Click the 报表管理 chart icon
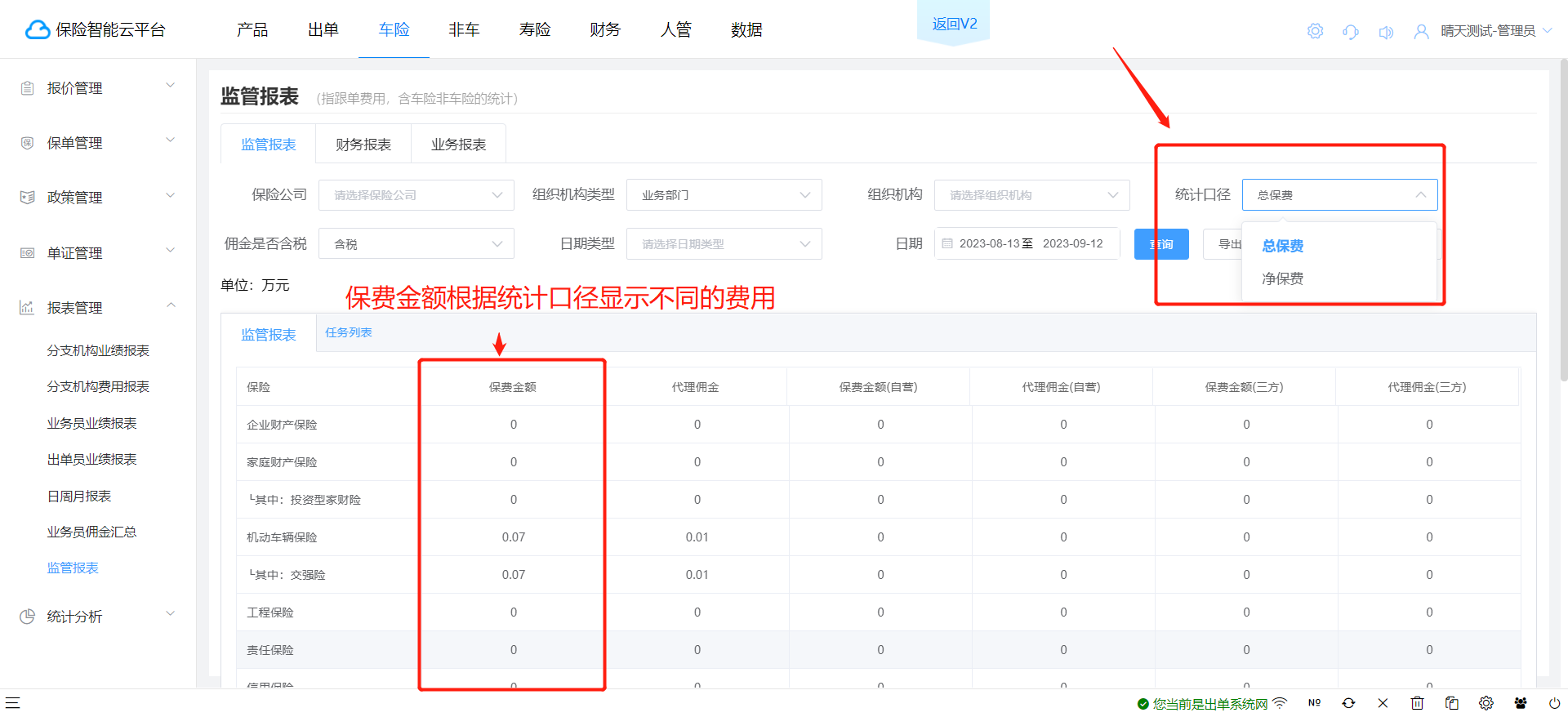The image size is (1568, 717). (x=27, y=308)
